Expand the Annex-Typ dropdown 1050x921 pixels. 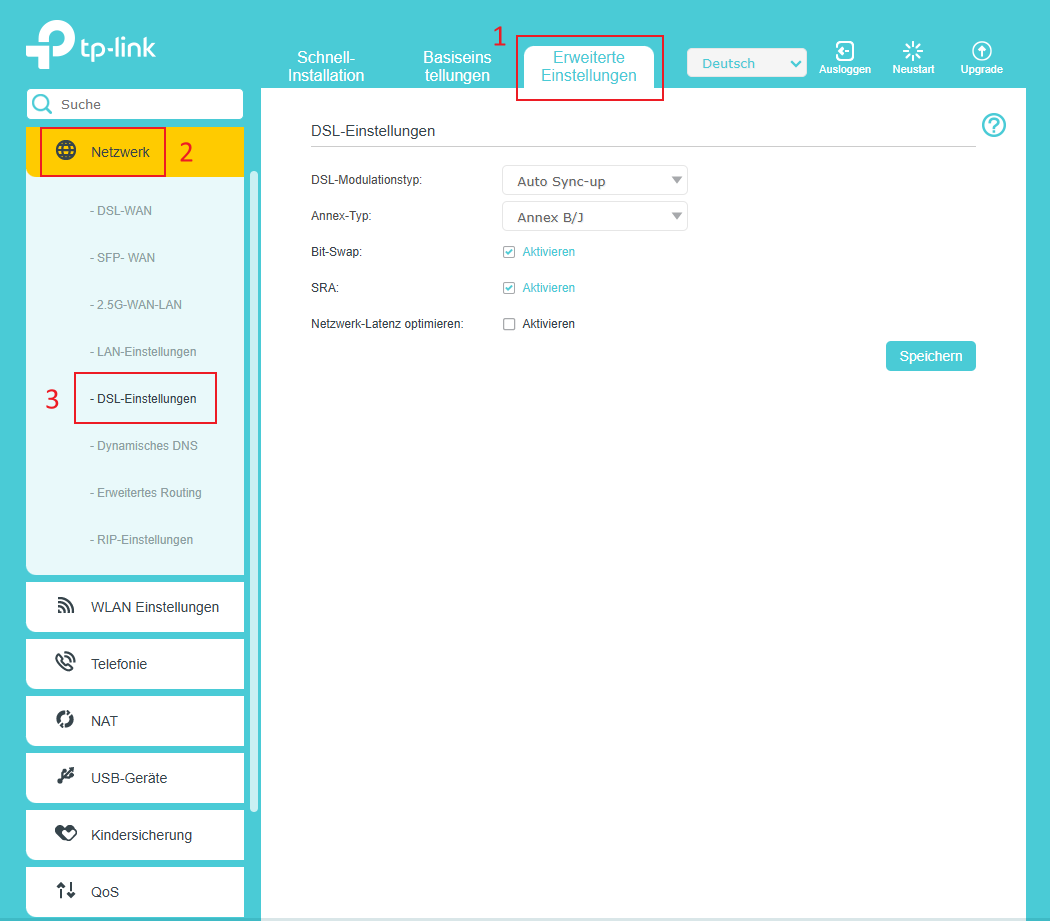pyautogui.click(x=594, y=217)
